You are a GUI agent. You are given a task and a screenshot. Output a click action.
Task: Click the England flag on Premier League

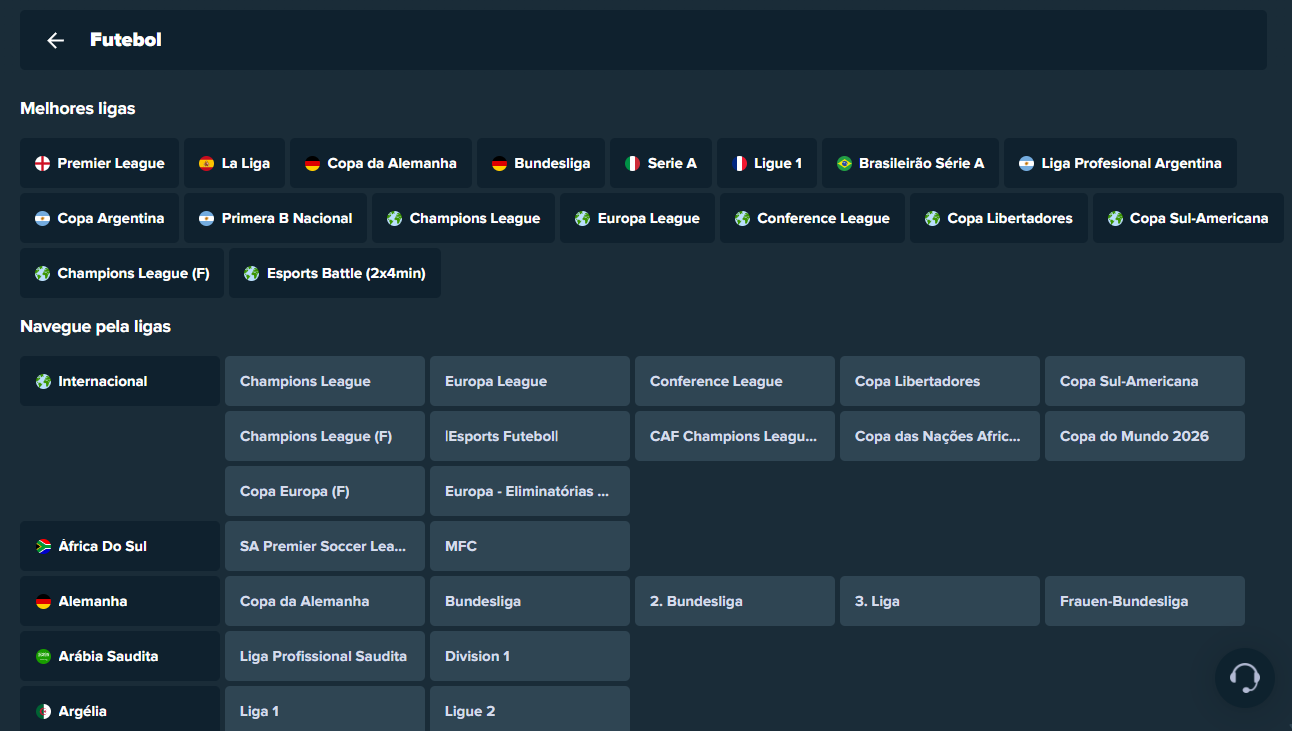pyautogui.click(x=42, y=163)
